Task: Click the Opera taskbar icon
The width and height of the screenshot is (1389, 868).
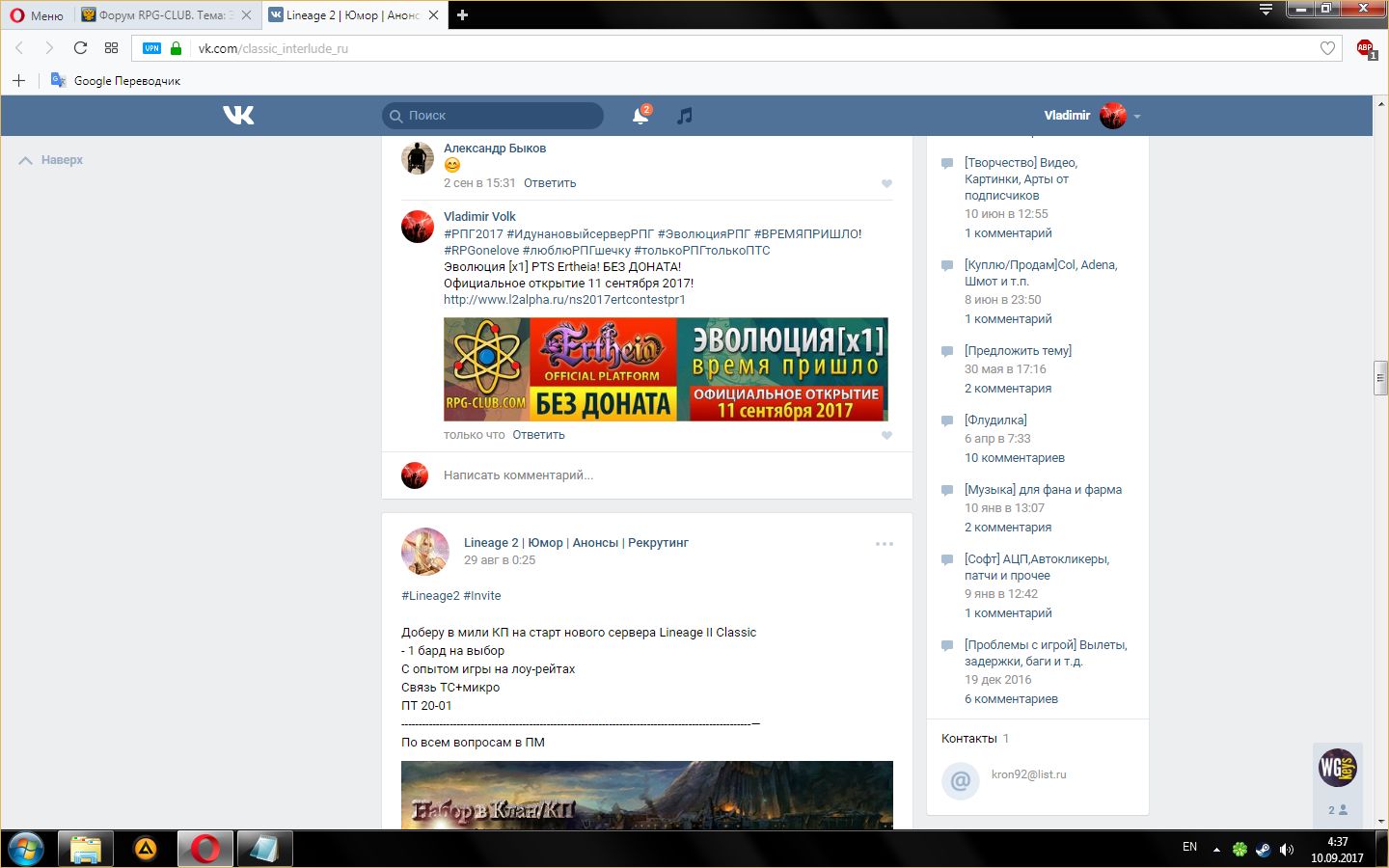Action: tap(204, 849)
